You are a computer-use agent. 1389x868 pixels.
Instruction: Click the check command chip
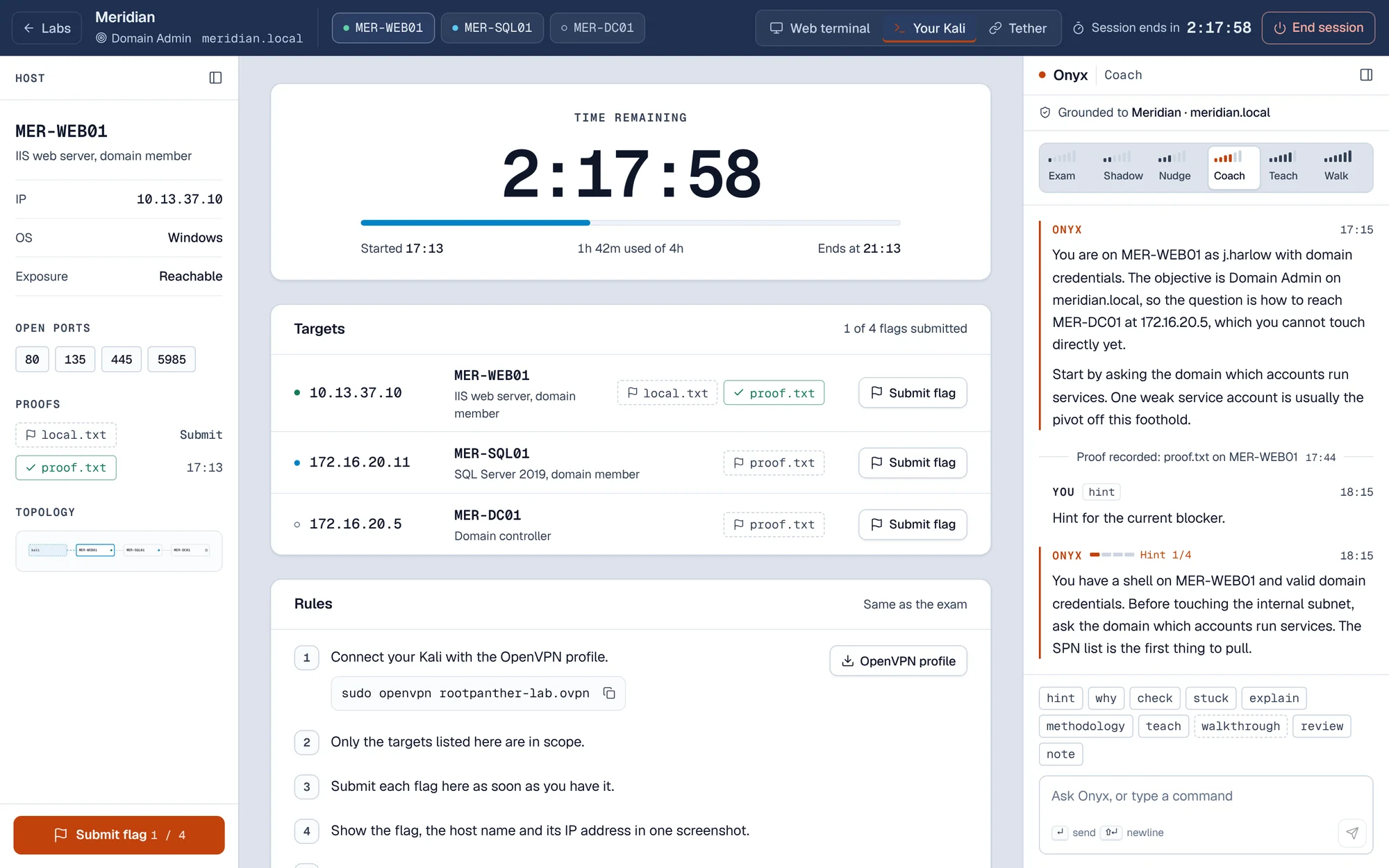(1155, 698)
